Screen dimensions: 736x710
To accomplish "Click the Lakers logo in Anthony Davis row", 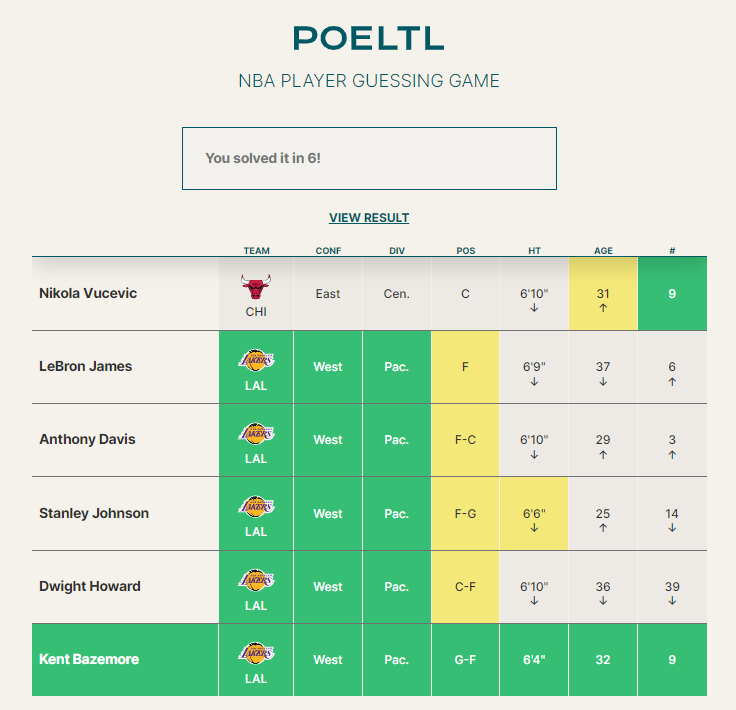I will point(256,434).
